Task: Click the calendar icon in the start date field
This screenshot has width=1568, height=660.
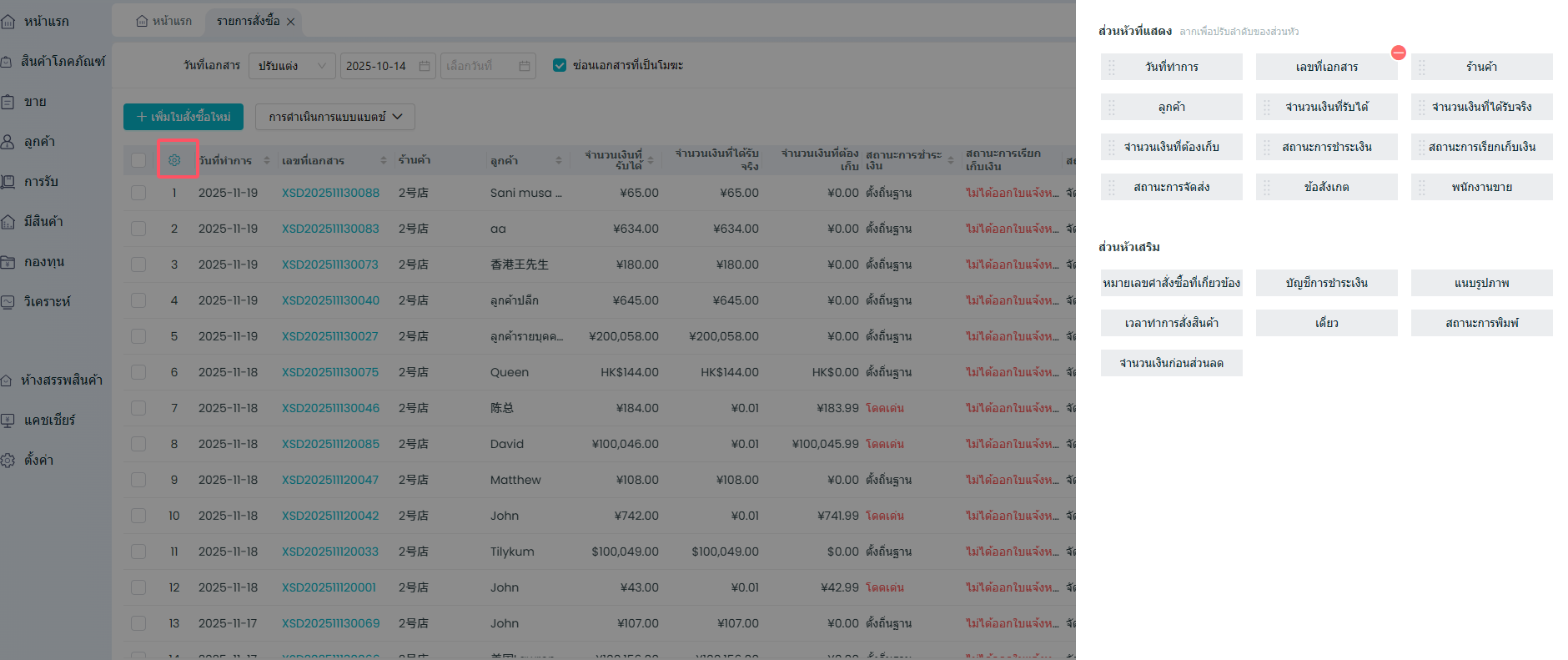Action: [x=425, y=66]
